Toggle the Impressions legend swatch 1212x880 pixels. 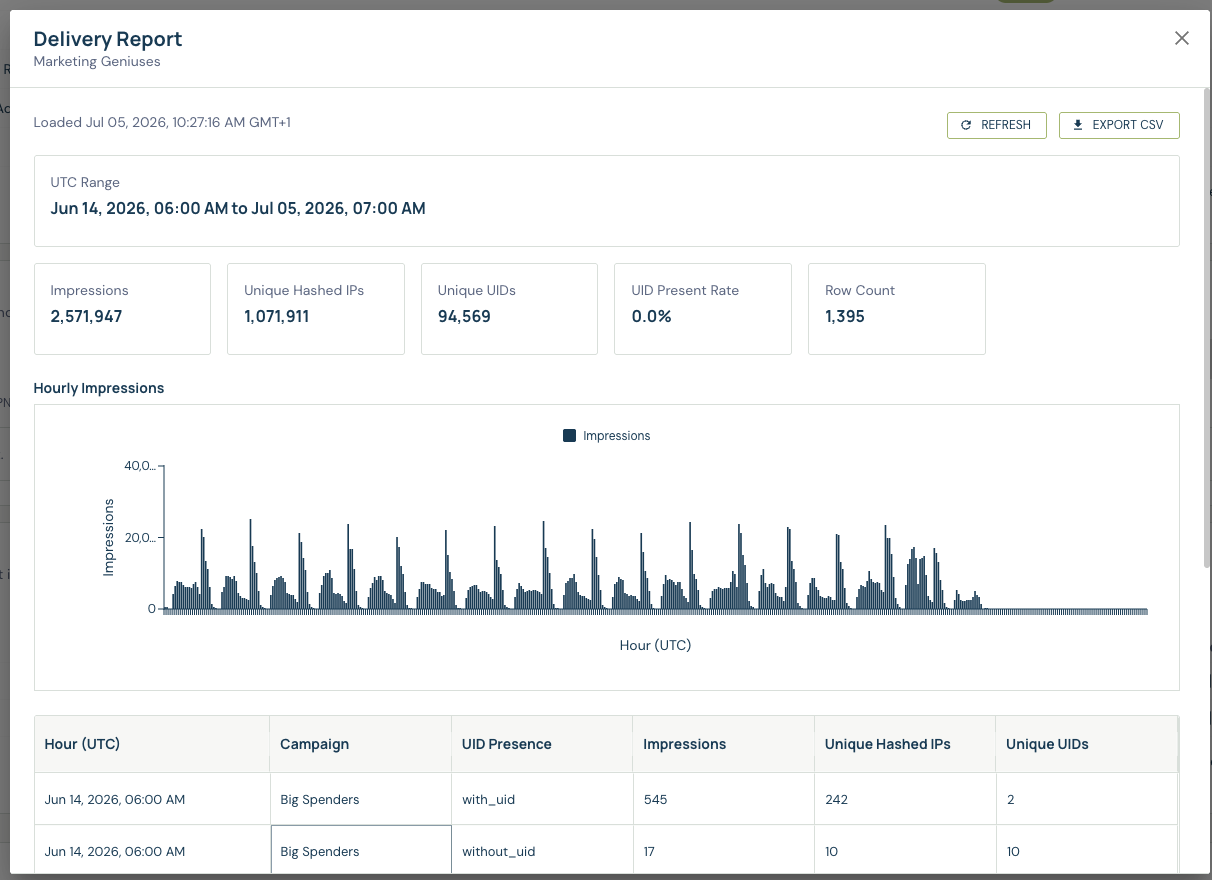[x=569, y=436]
